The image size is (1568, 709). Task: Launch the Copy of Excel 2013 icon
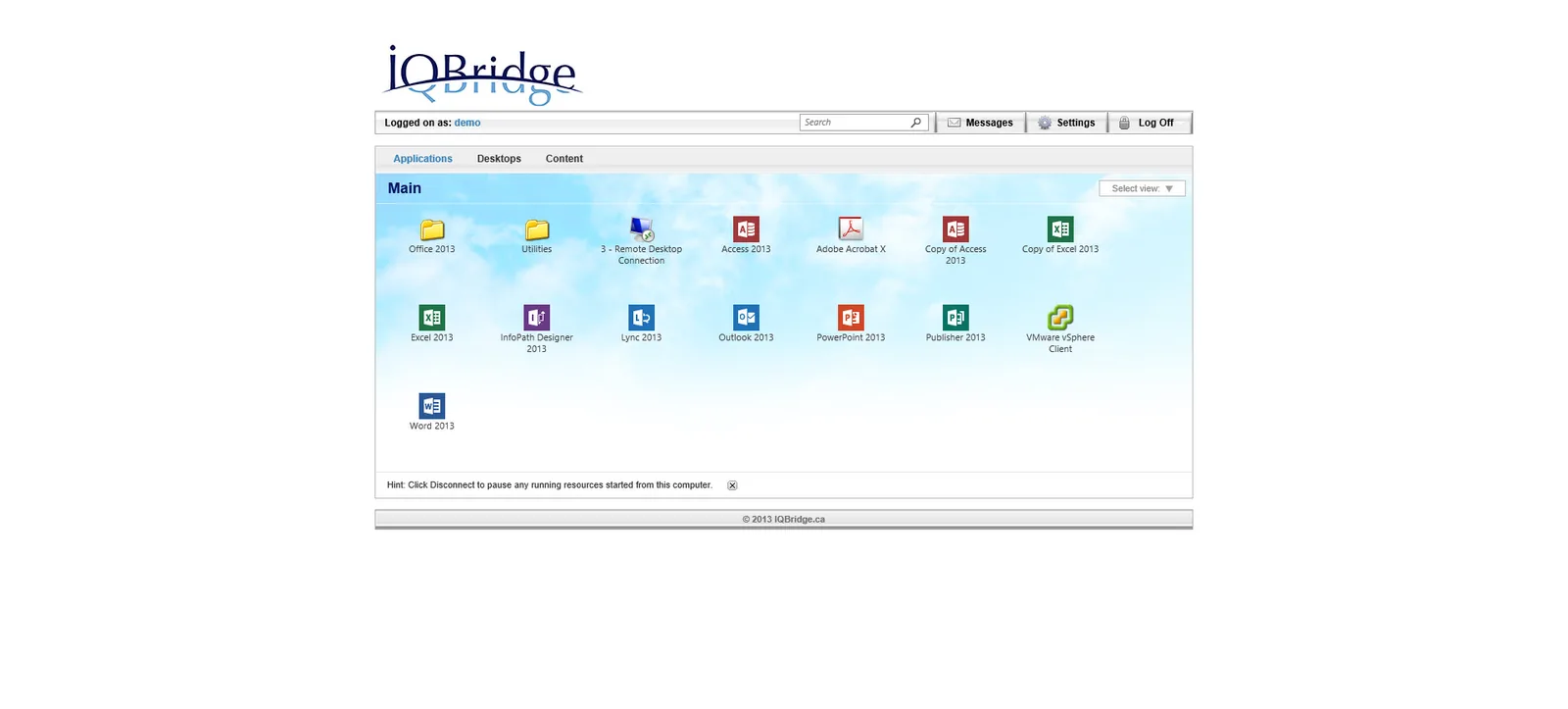coord(1060,229)
